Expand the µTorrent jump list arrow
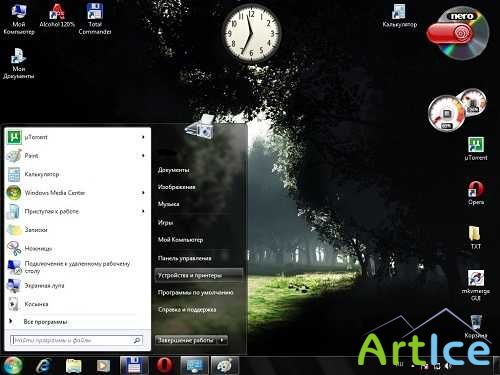This screenshot has height=375, width=500. click(143, 137)
